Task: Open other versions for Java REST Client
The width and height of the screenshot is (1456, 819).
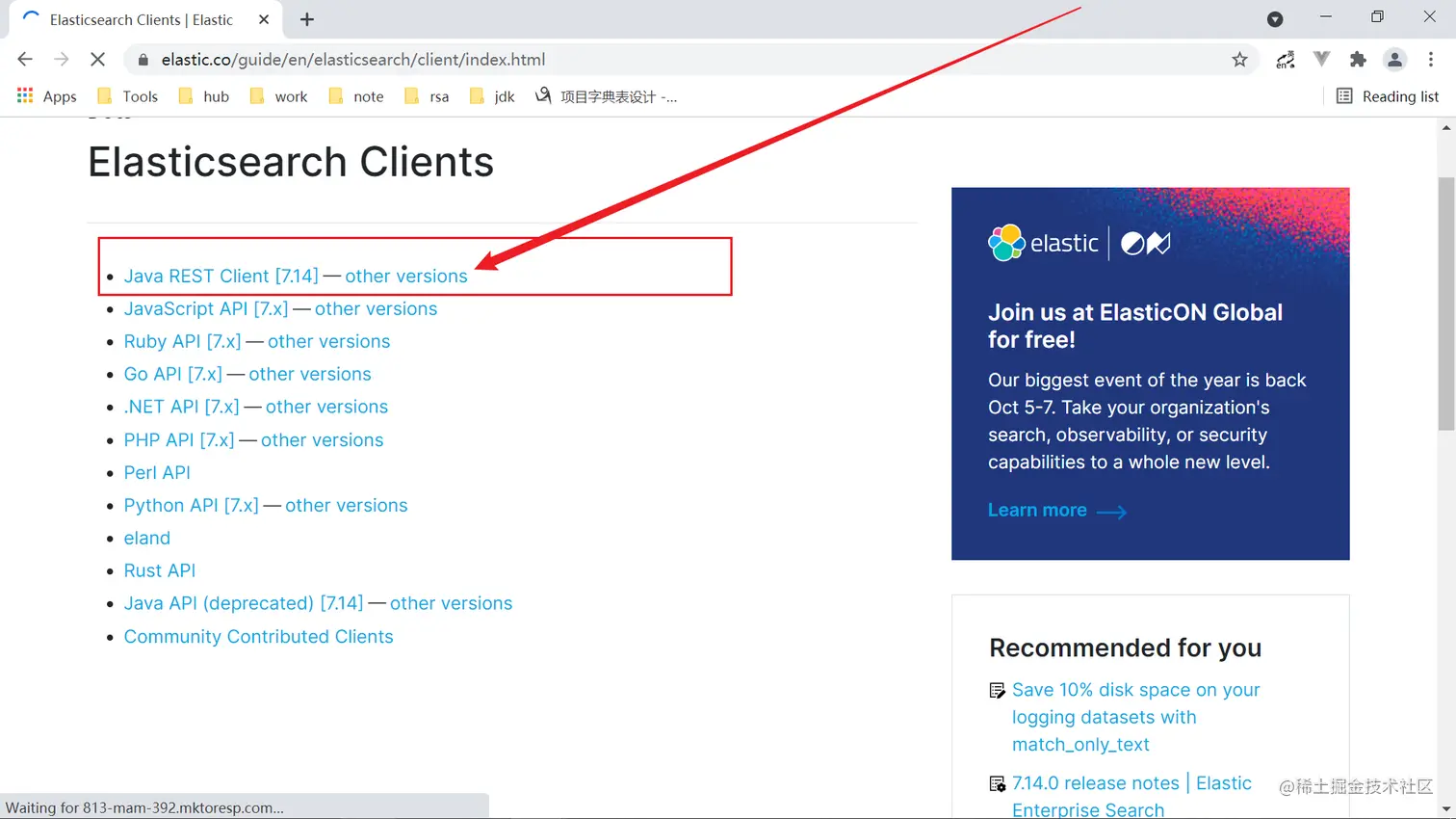Action: (406, 276)
